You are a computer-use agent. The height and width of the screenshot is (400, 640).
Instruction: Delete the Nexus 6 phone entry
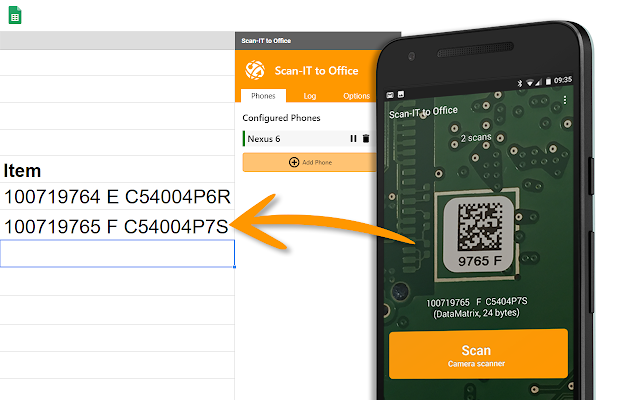click(366, 139)
